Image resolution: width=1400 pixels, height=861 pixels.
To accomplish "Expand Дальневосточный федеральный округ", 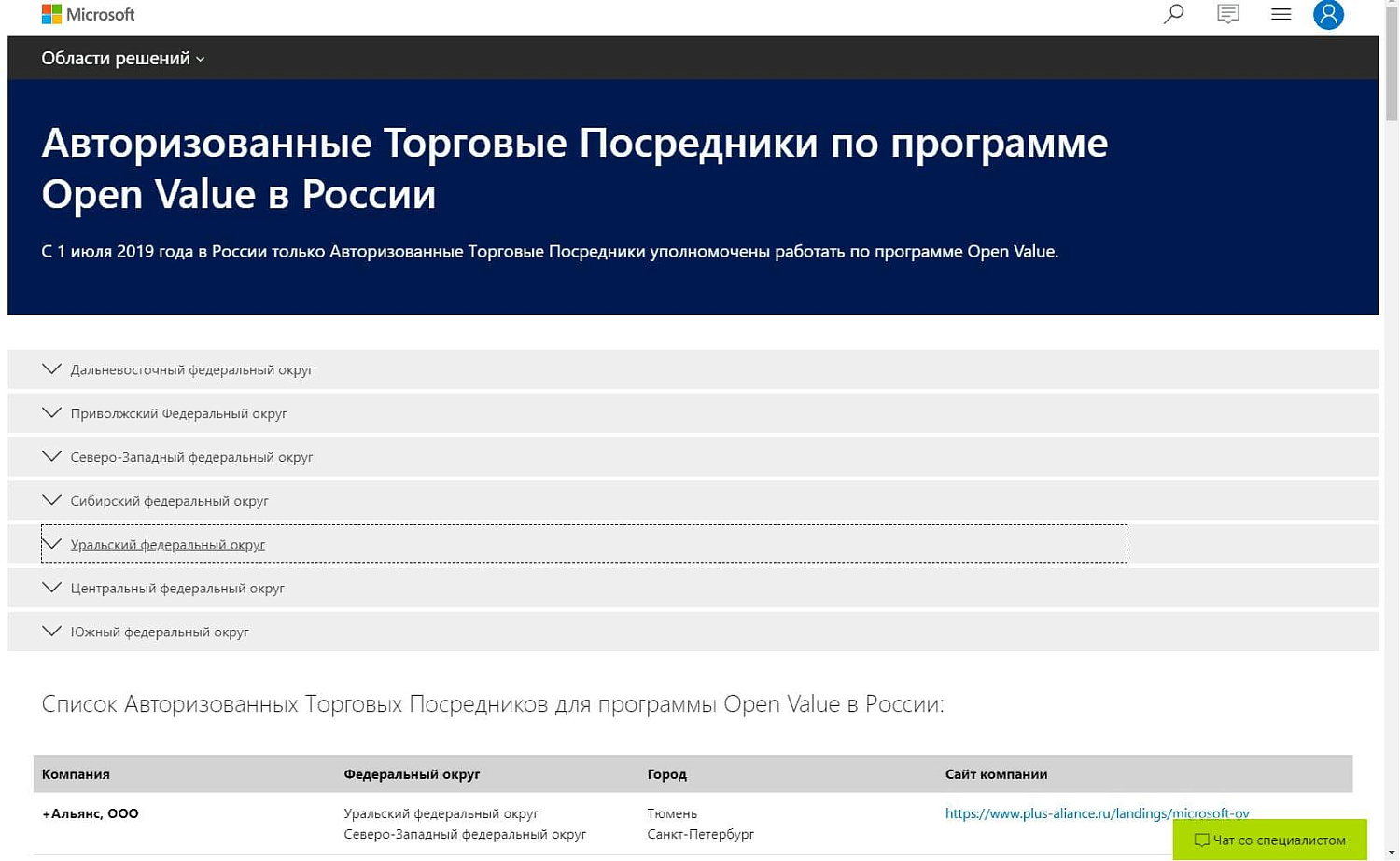I will pyautogui.click(x=192, y=369).
